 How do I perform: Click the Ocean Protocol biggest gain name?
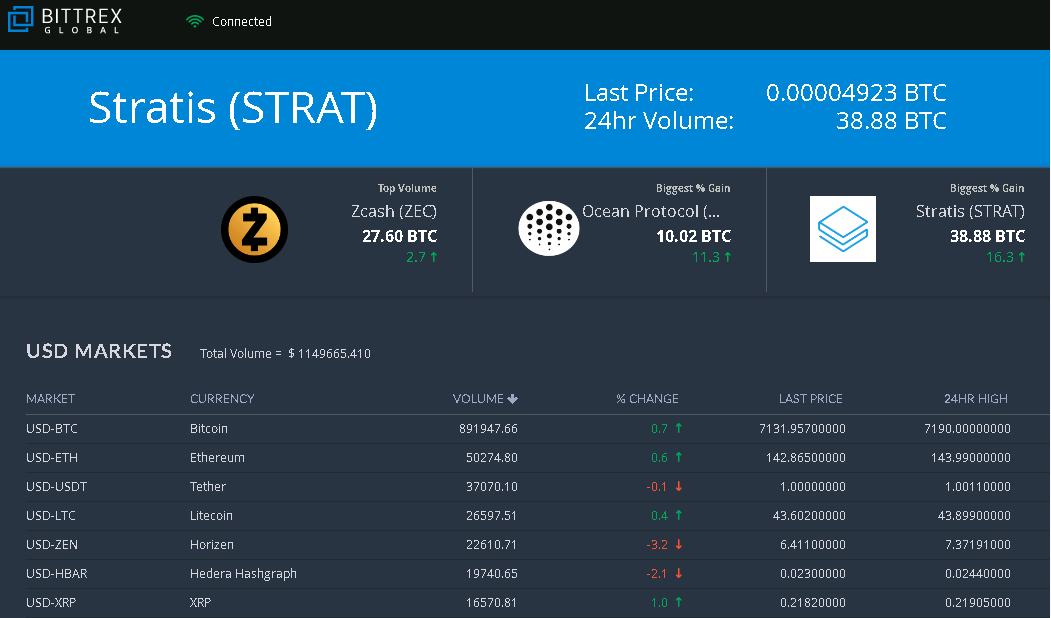tap(651, 212)
